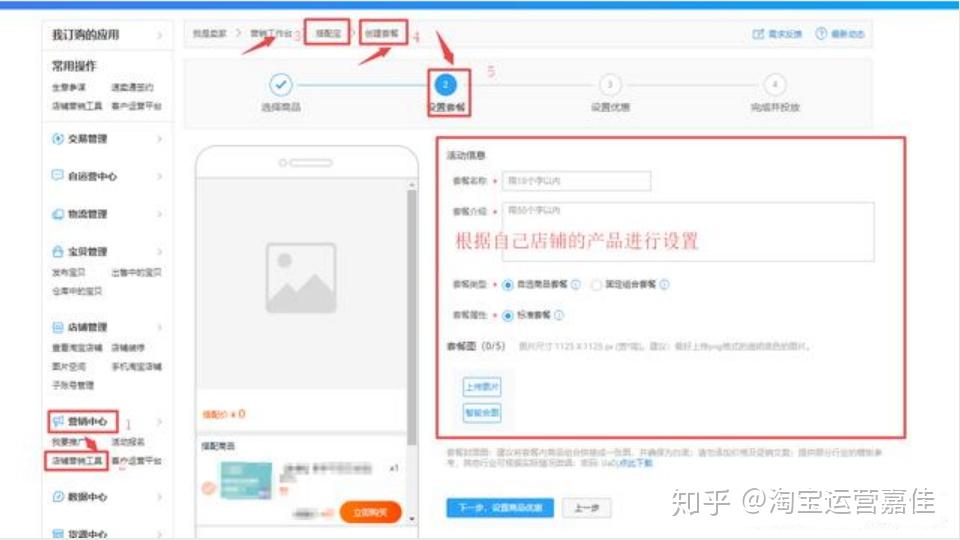Click the 物流管理 icon in the sidebar

pyautogui.click(x=58, y=214)
